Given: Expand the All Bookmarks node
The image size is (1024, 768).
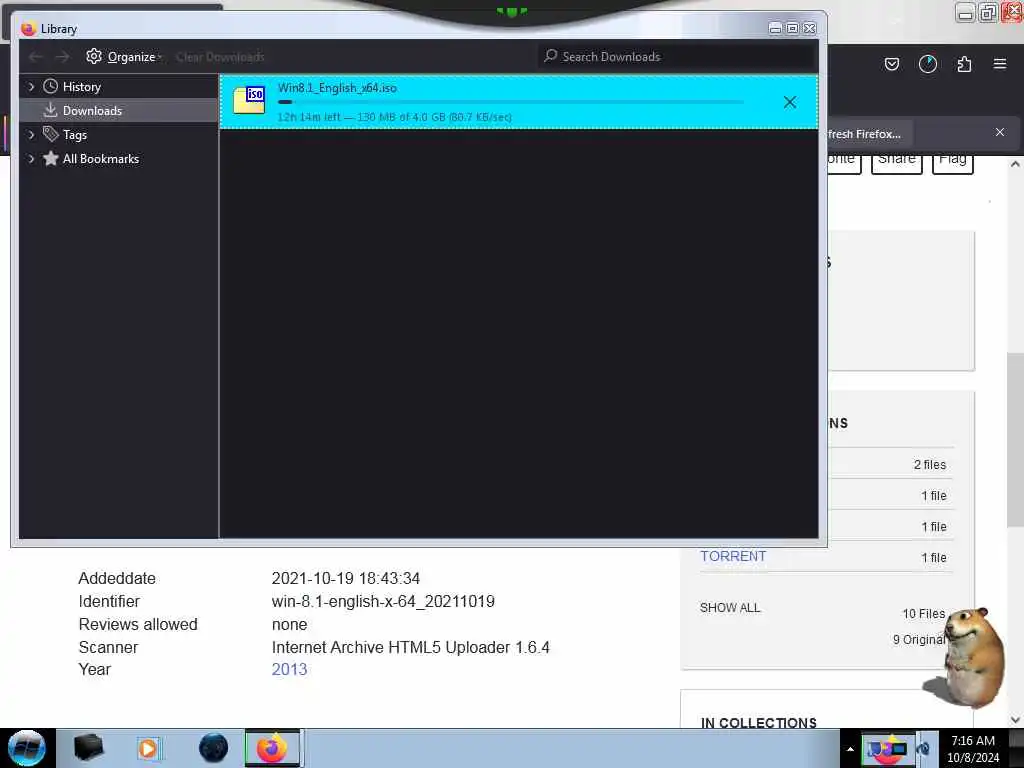Looking at the screenshot, I should click(x=31, y=159).
